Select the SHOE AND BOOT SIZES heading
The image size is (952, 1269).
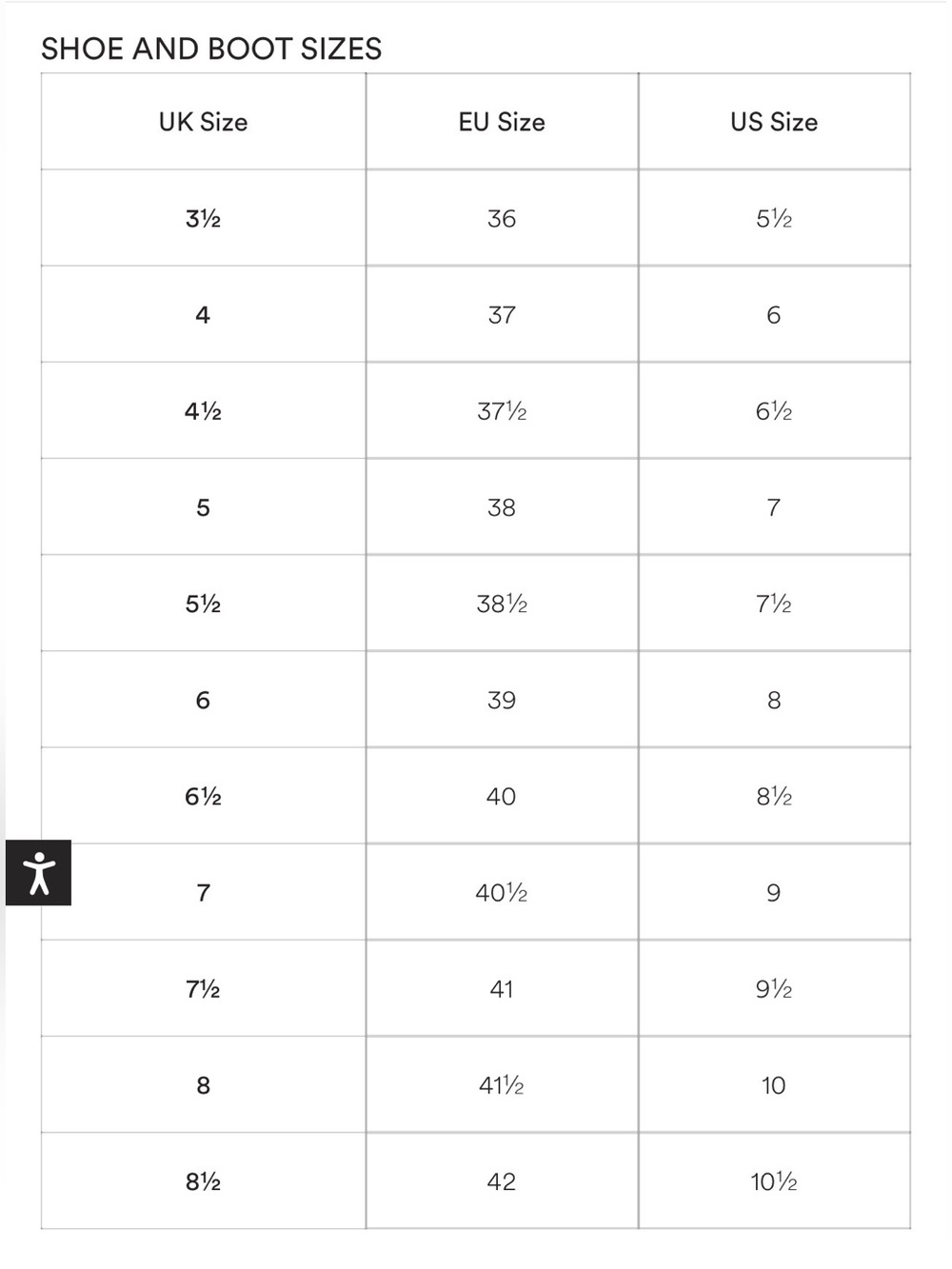tap(211, 49)
